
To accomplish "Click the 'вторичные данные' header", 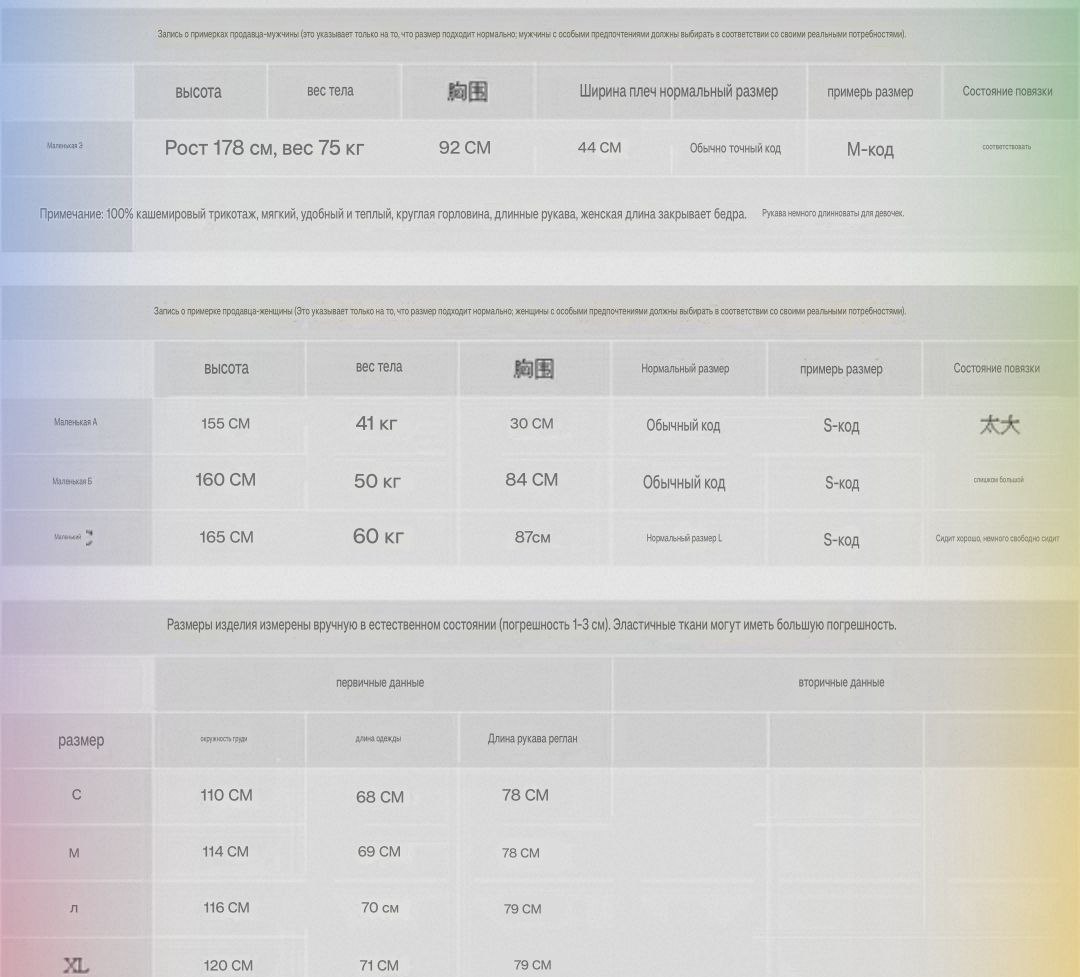I will click(841, 683).
